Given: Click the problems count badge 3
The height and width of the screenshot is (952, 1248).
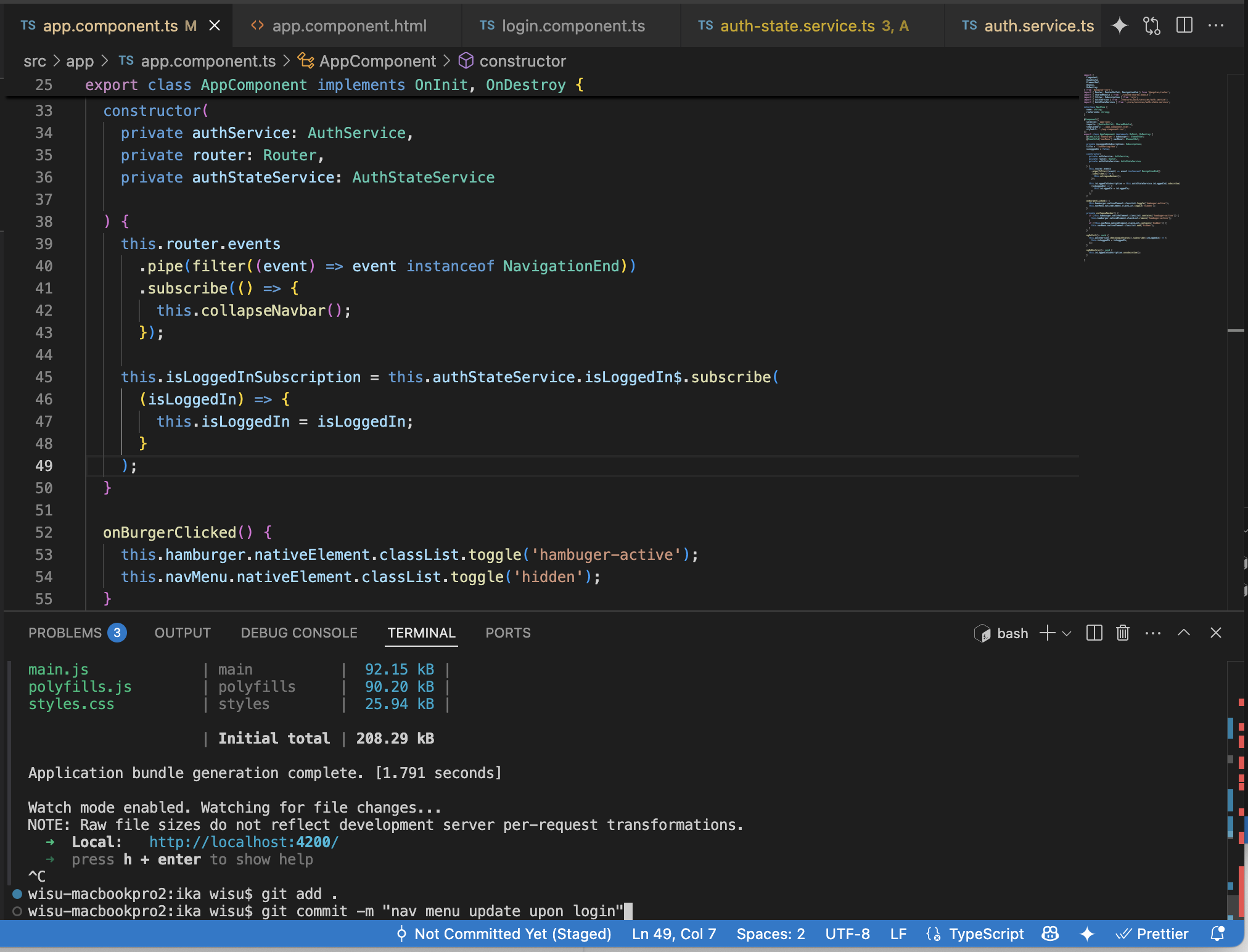Looking at the screenshot, I should [x=117, y=633].
